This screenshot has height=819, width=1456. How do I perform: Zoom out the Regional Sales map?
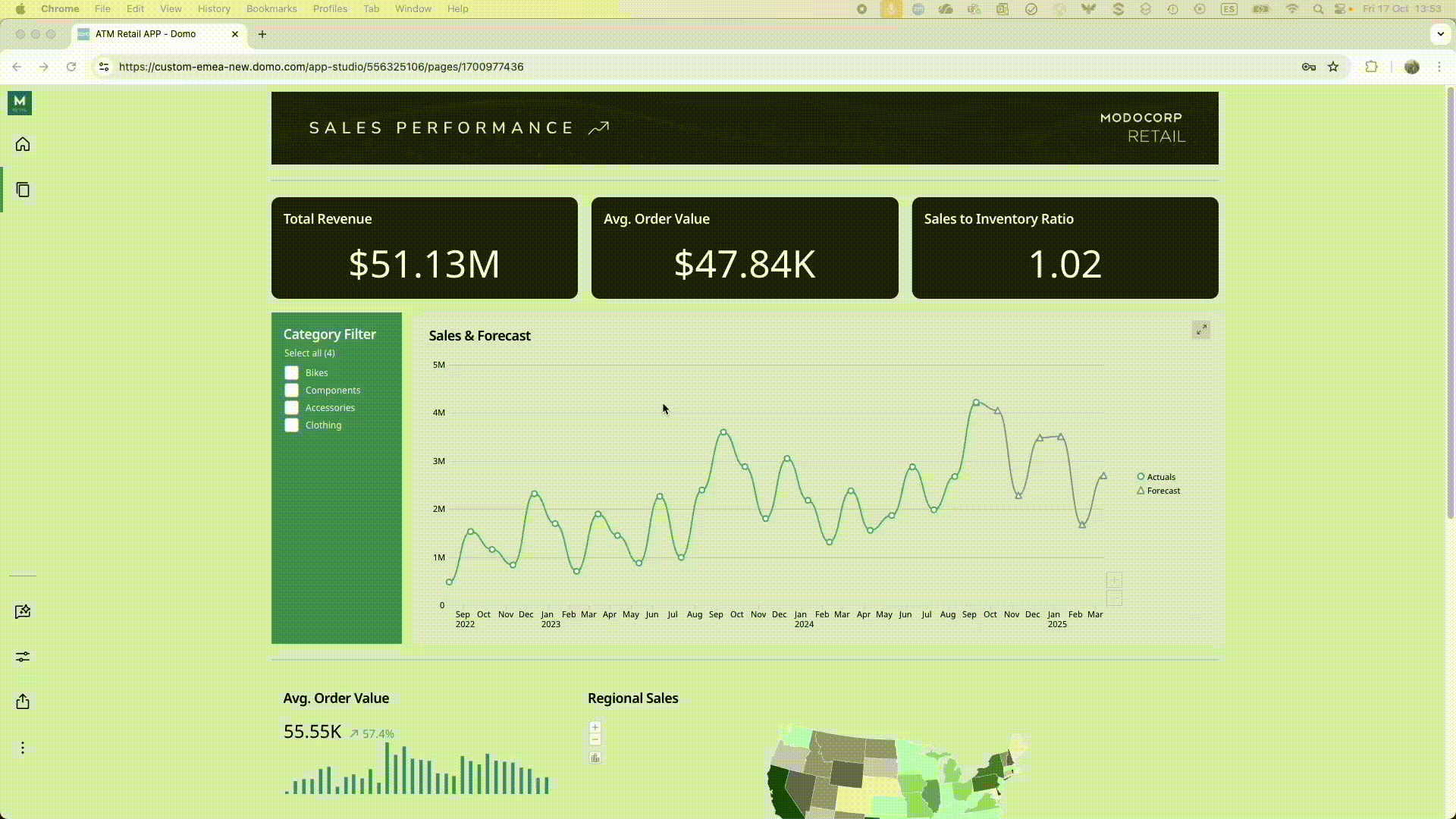click(x=595, y=739)
